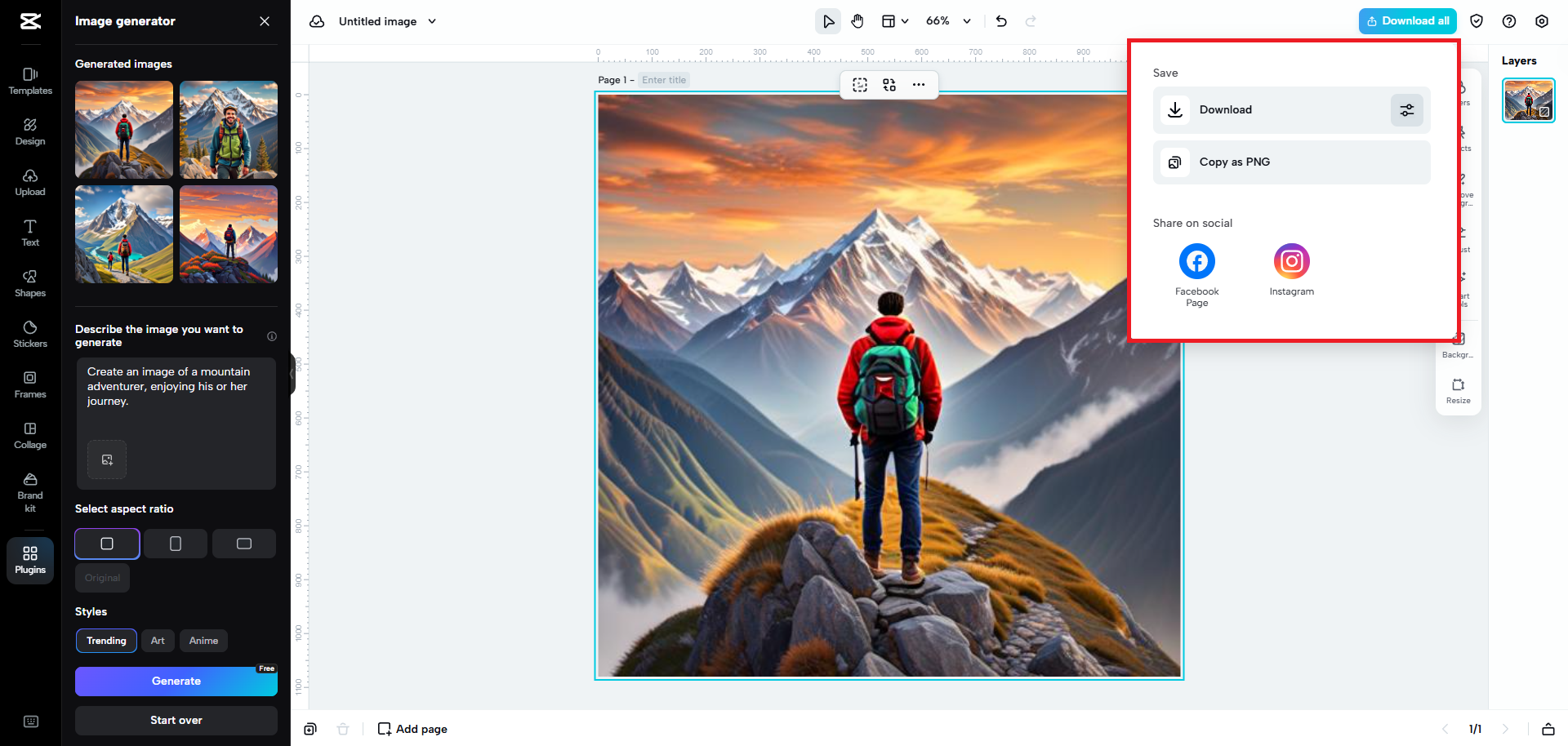Open the more options menu on canvas
Viewport: 1568px width, 746px height.
920,84
